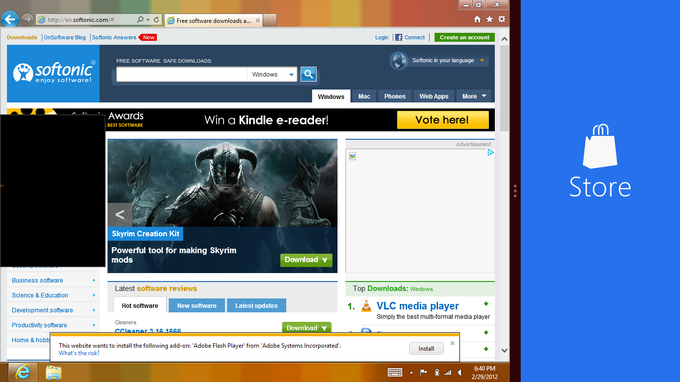
Task: Expand the More platforms menu
Action: (x=474, y=96)
